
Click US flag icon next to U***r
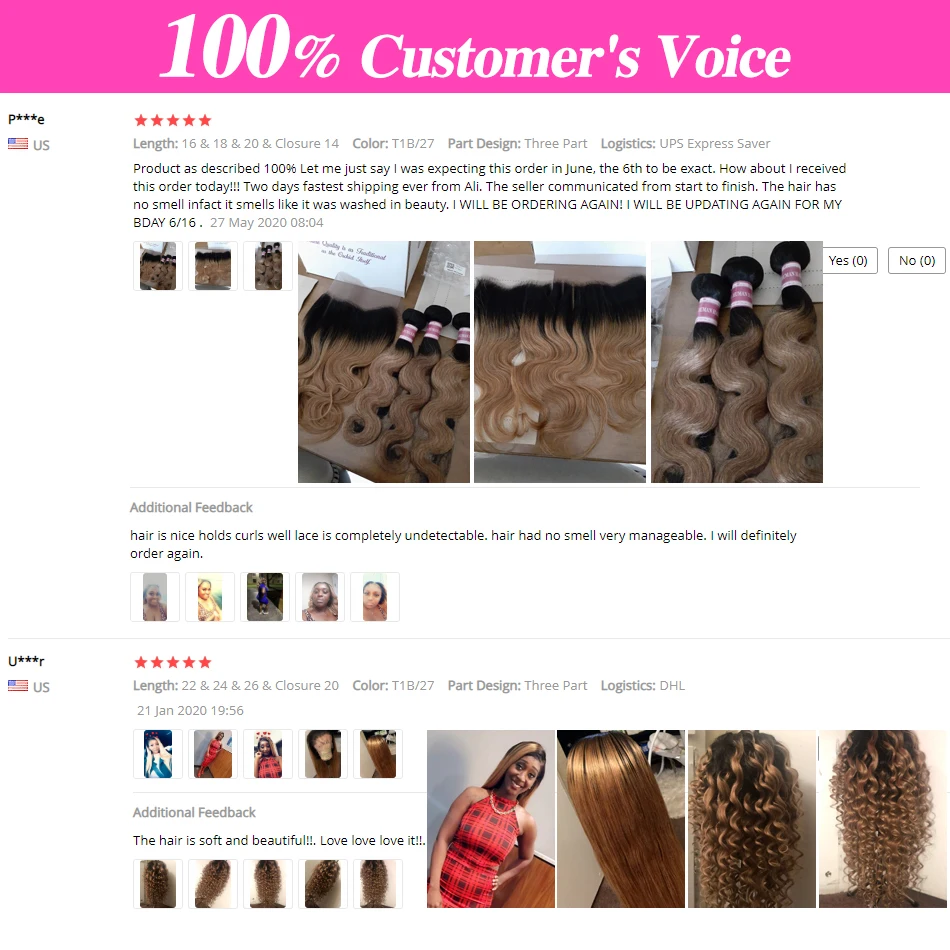pos(18,686)
